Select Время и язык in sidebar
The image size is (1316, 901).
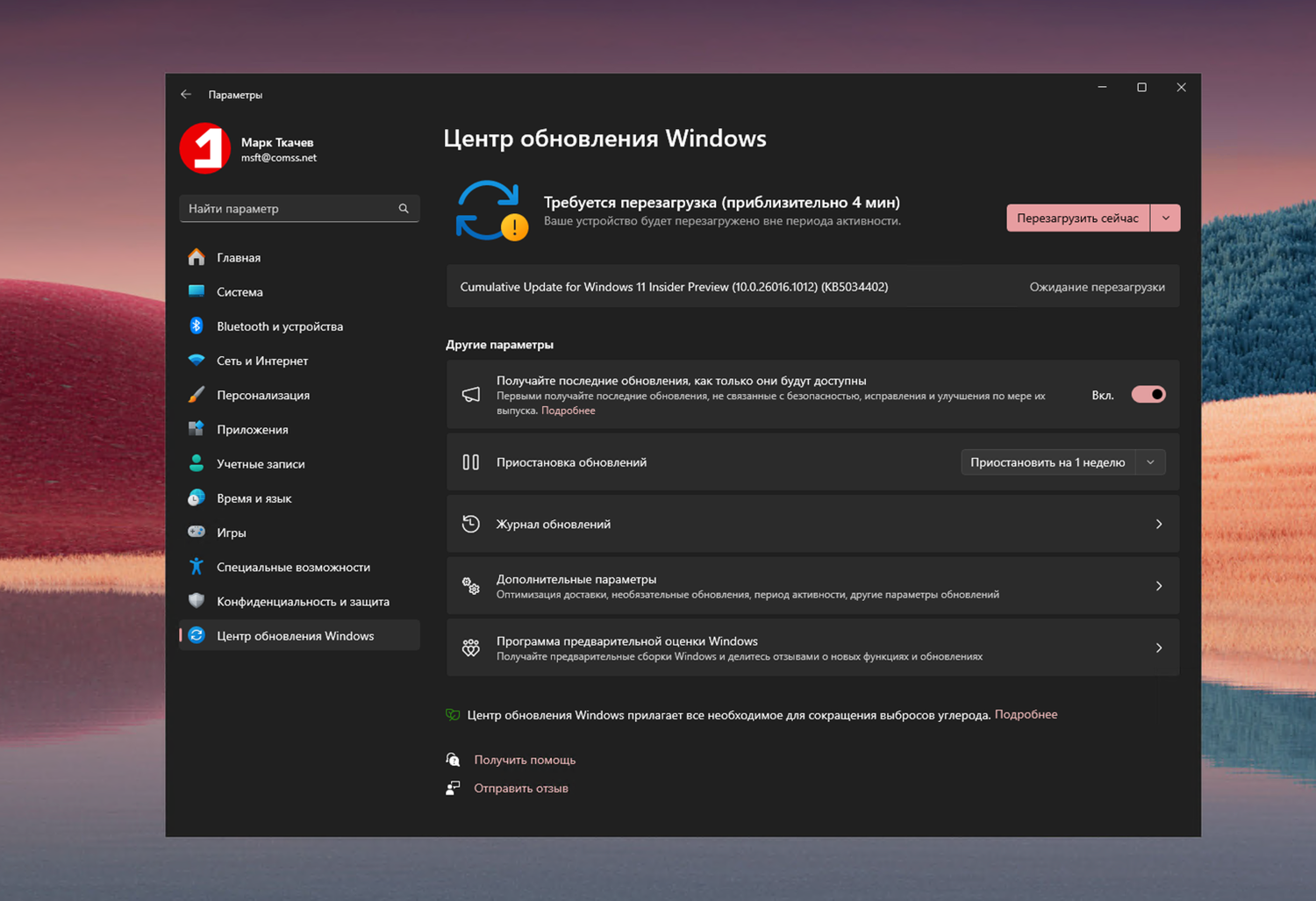pos(299,498)
